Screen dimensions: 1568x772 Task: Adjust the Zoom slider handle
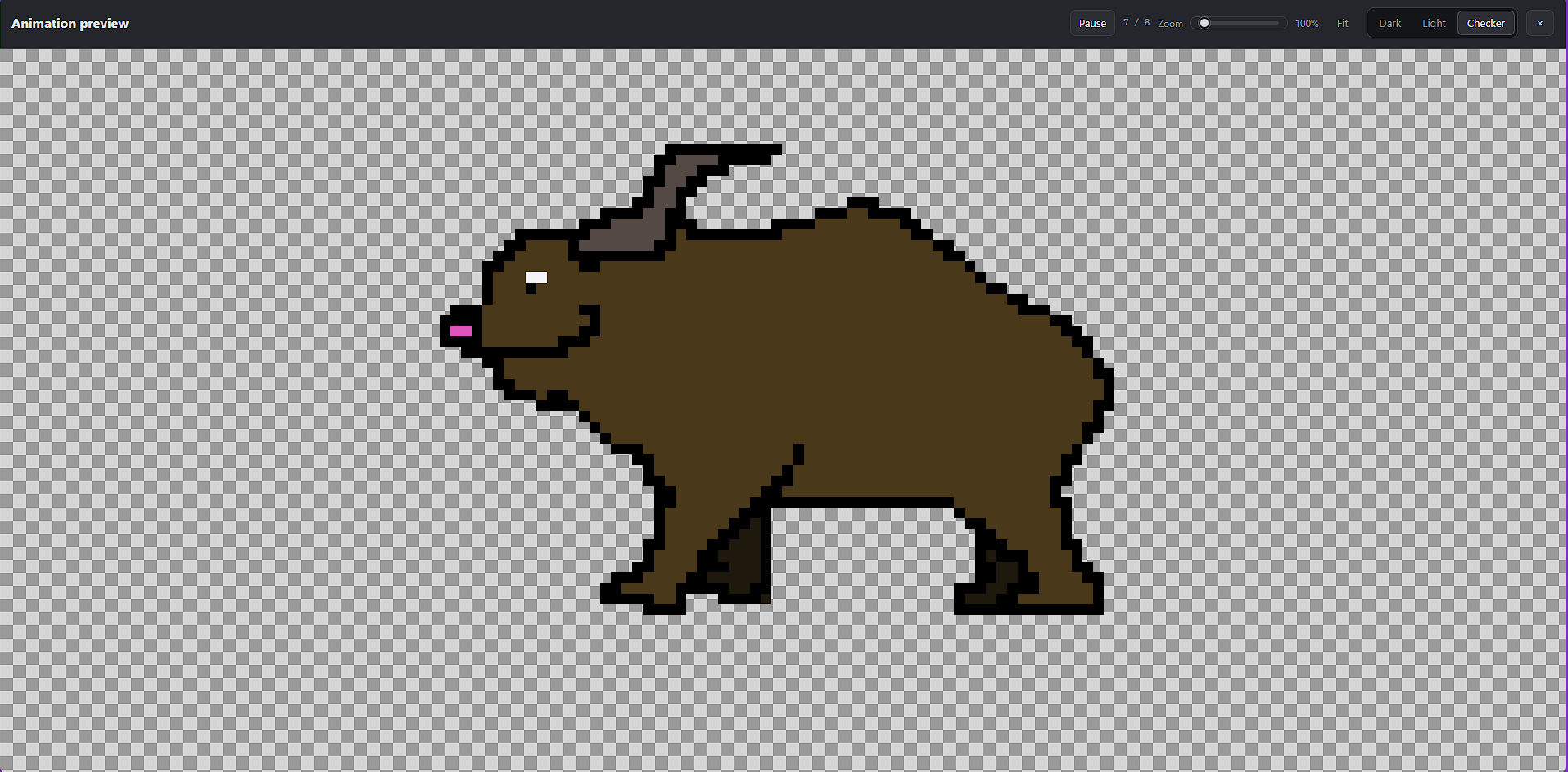[x=1204, y=23]
